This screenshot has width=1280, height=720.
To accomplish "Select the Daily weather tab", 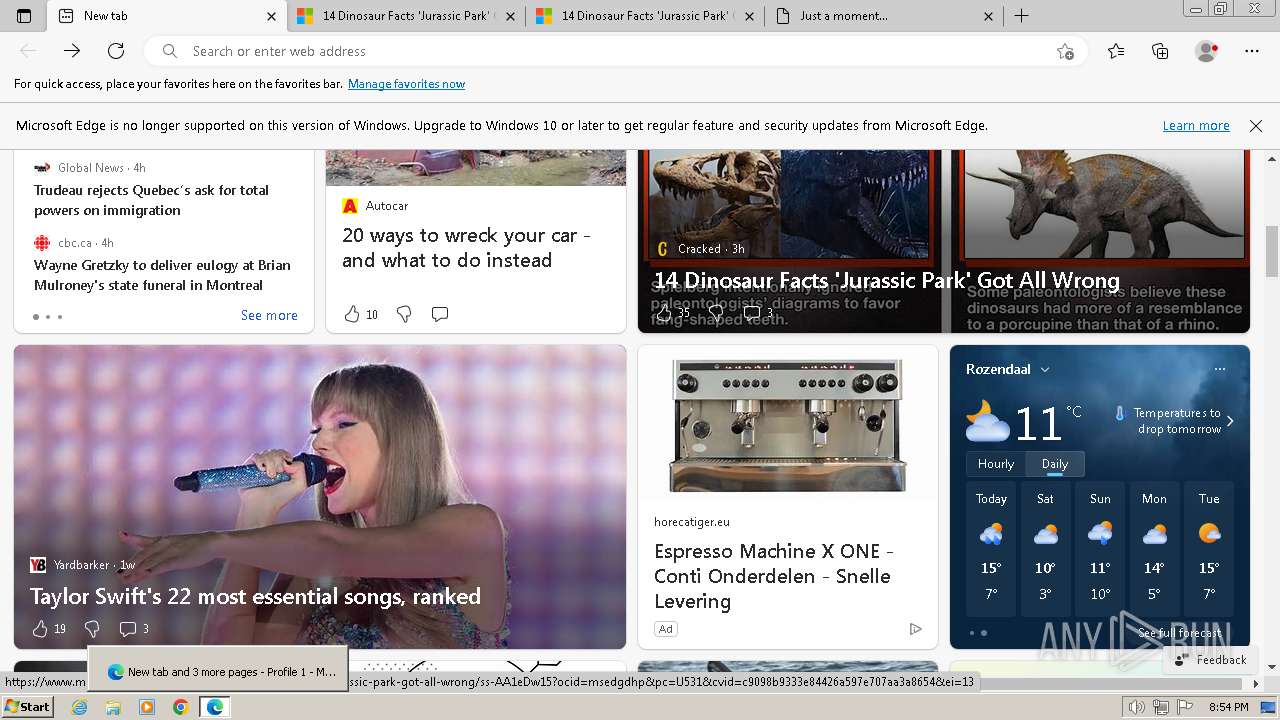I will [x=1055, y=464].
